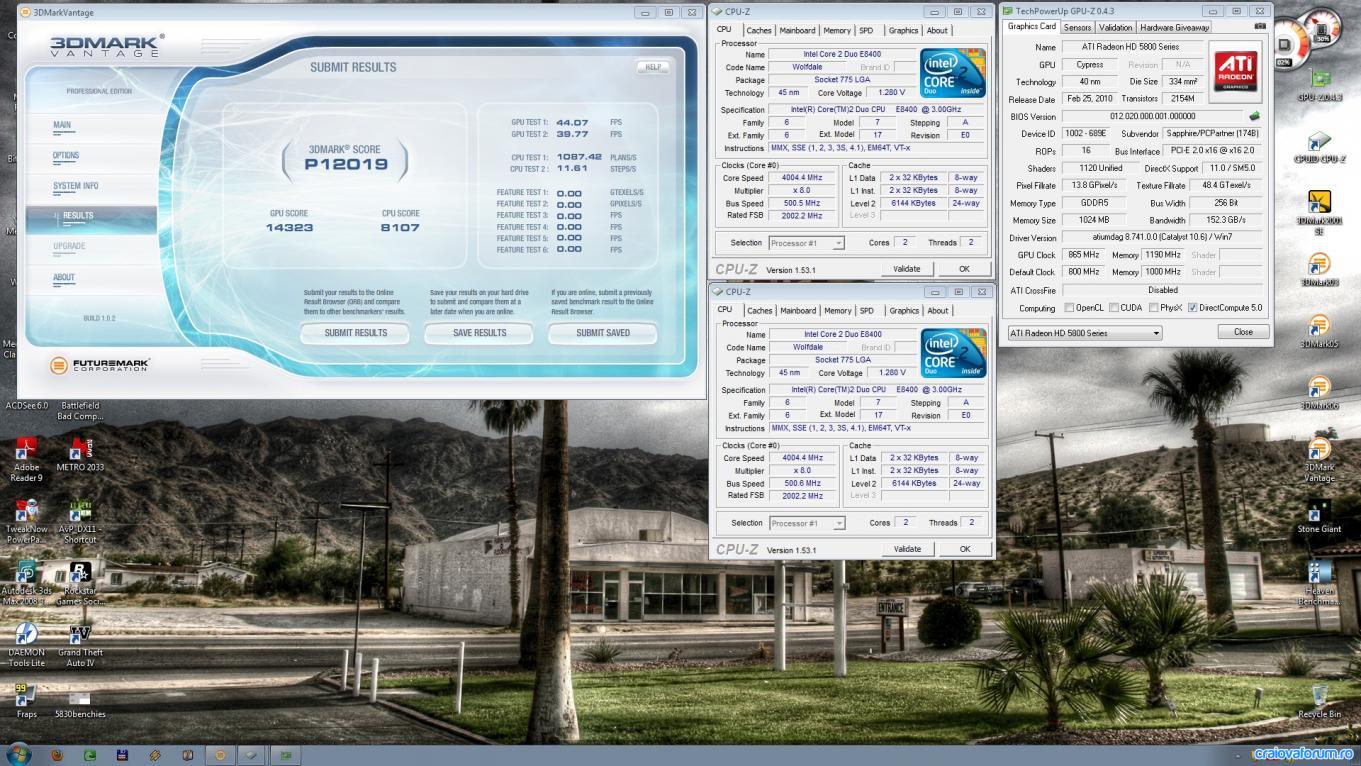Click the BIOS Version field in GPU-Z

(1153, 116)
